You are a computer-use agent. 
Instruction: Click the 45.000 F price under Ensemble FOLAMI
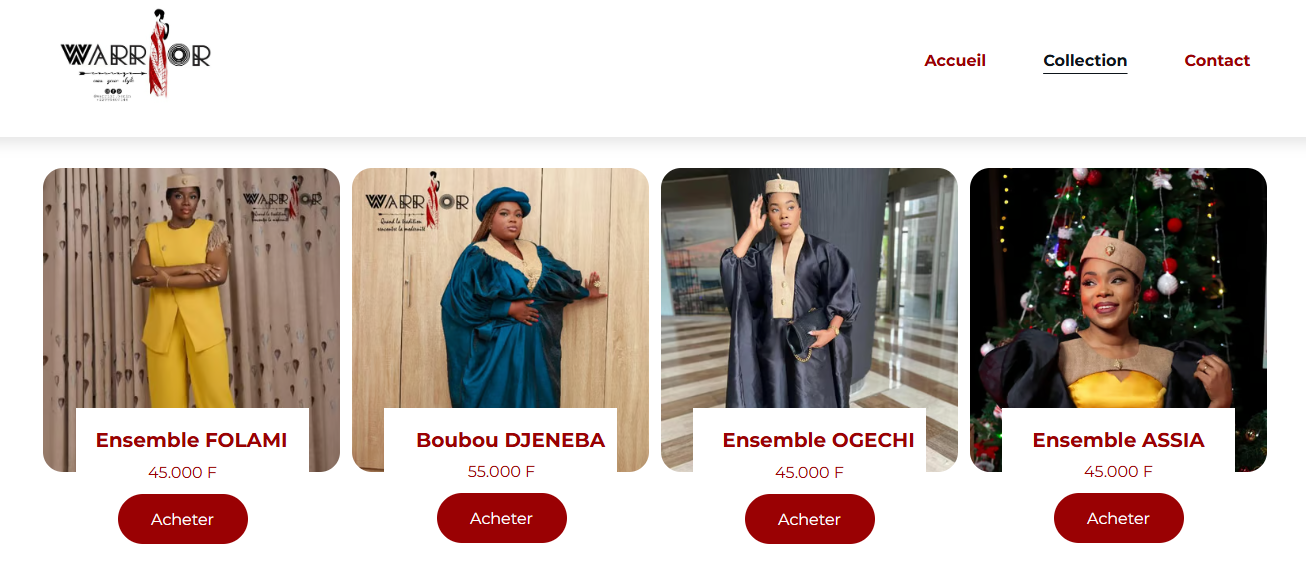click(182, 472)
